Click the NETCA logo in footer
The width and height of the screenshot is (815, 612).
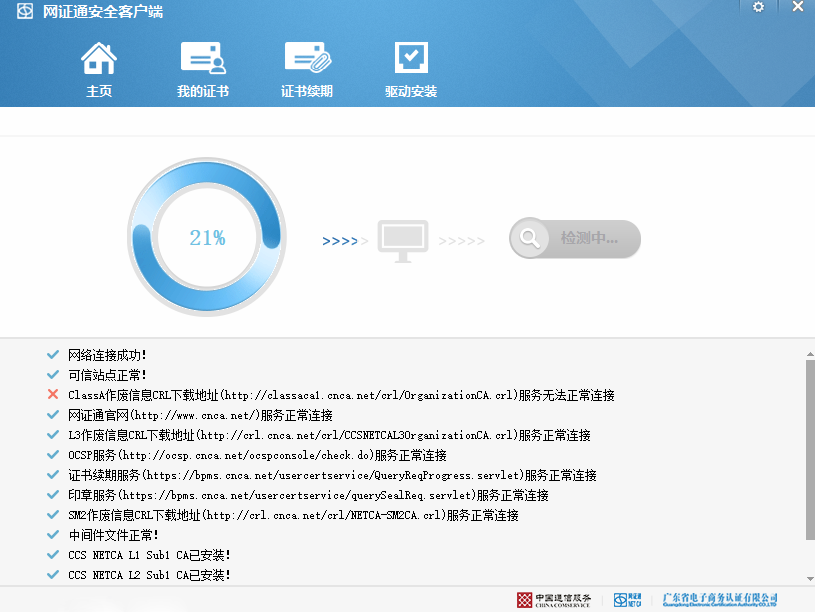click(x=627, y=599)
